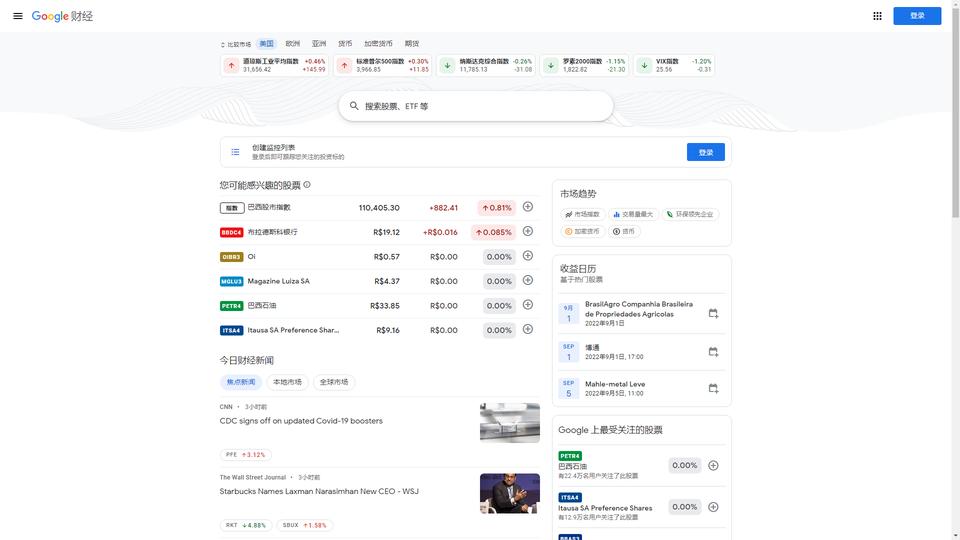This screenshot has width=960, height=540.
Task: Add OIBR3 Oi to watchlist
Action: [528, 256]
